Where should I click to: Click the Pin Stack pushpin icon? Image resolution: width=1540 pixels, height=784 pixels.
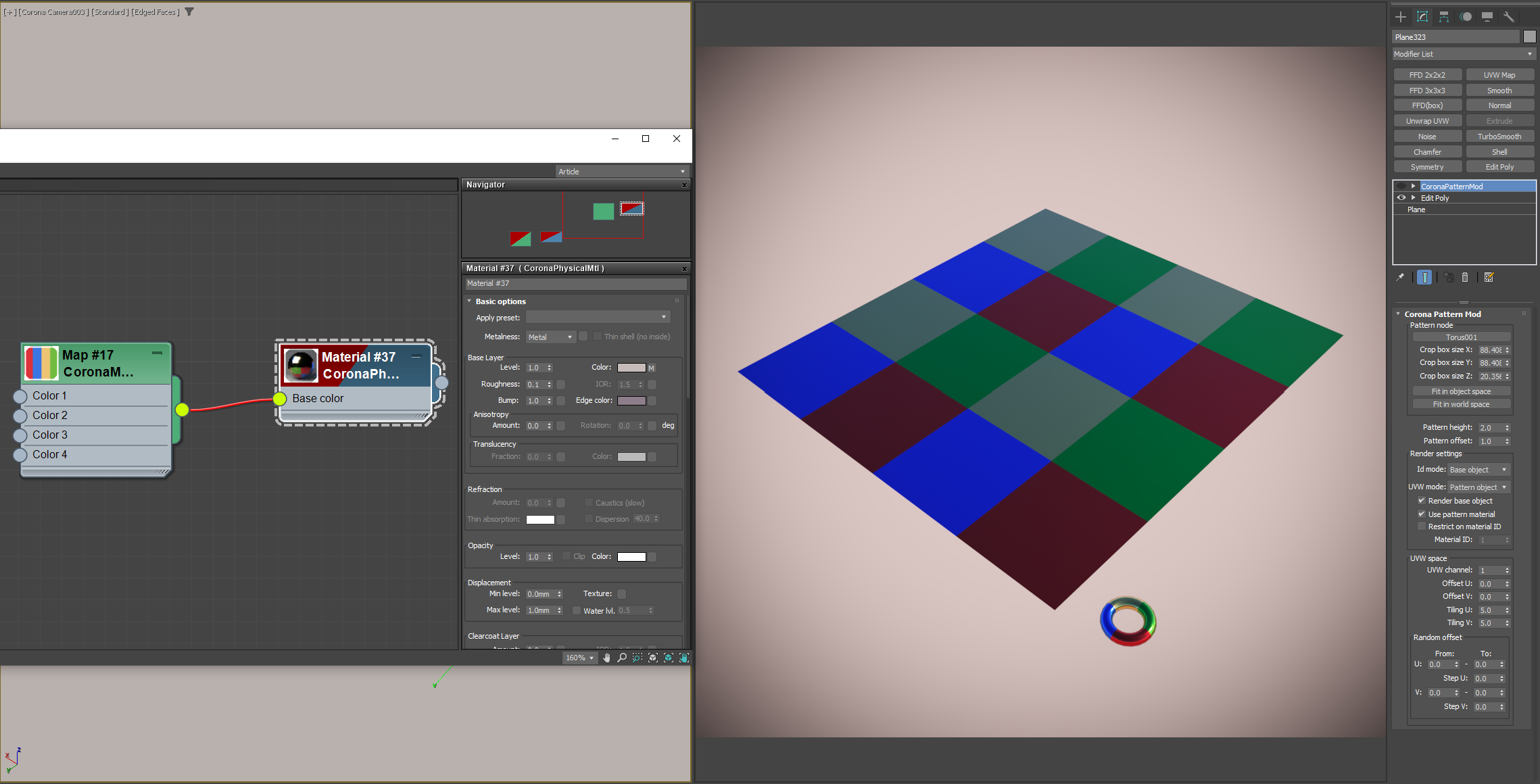pos(1400,278)
